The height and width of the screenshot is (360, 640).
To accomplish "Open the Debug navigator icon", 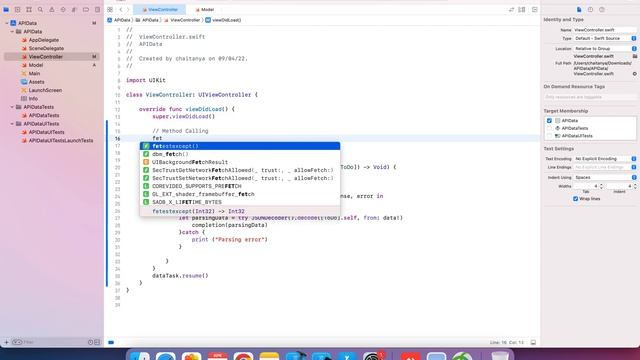I will [74, 9].
